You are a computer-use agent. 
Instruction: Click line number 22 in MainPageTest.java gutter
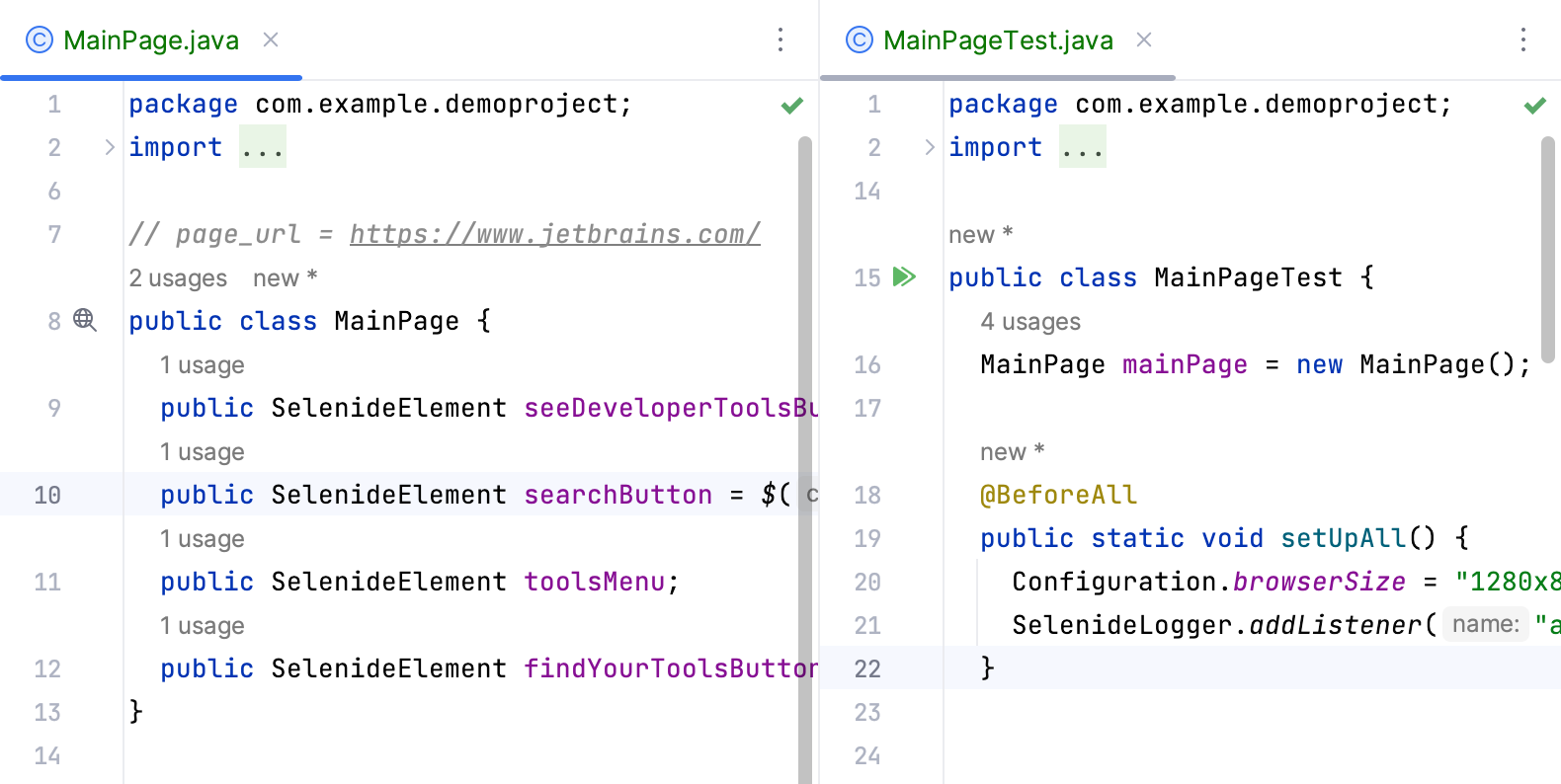point(867,668)
